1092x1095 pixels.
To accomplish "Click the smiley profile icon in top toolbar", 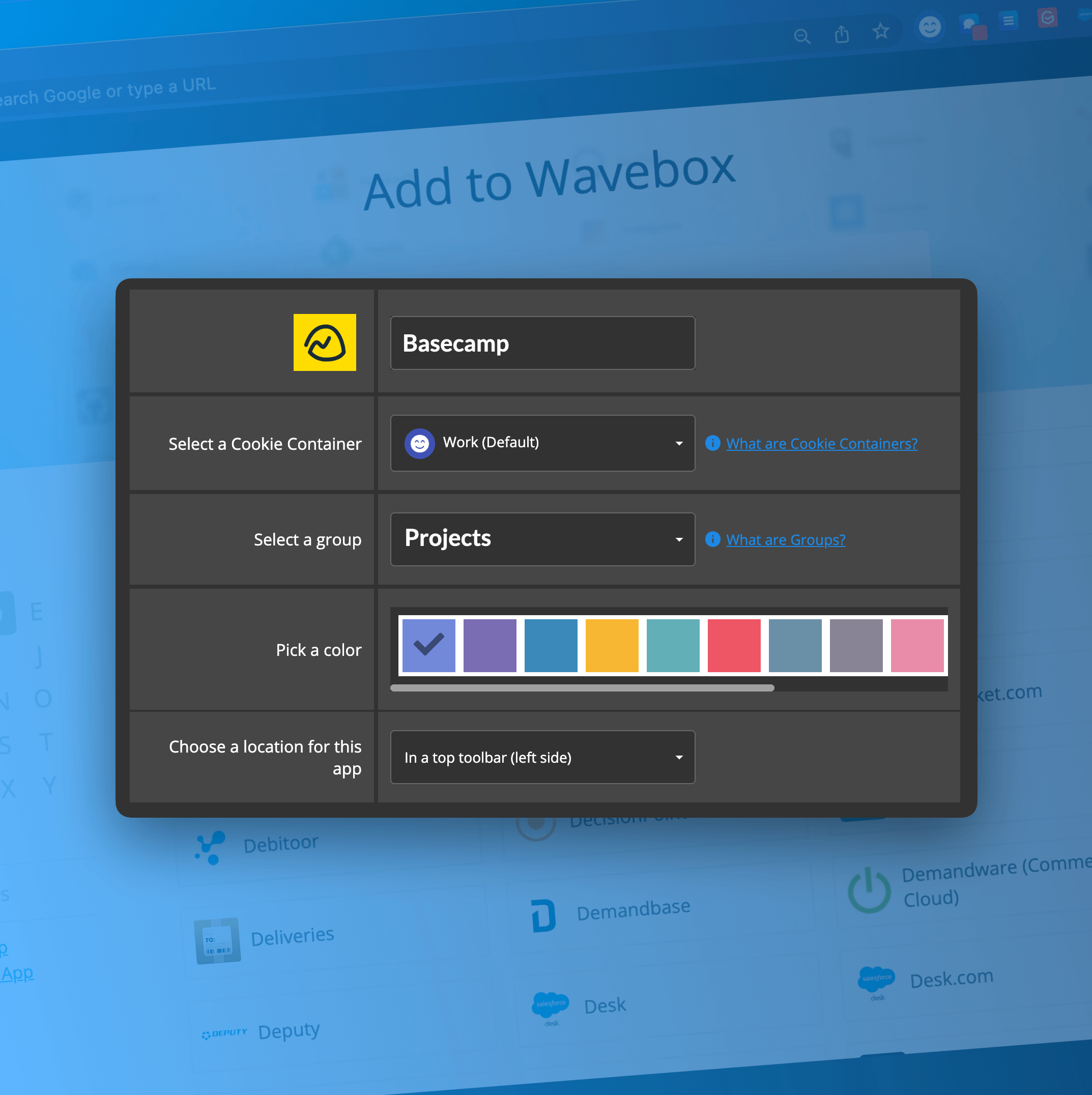I will pyautogui.click(x=929, y=26).
